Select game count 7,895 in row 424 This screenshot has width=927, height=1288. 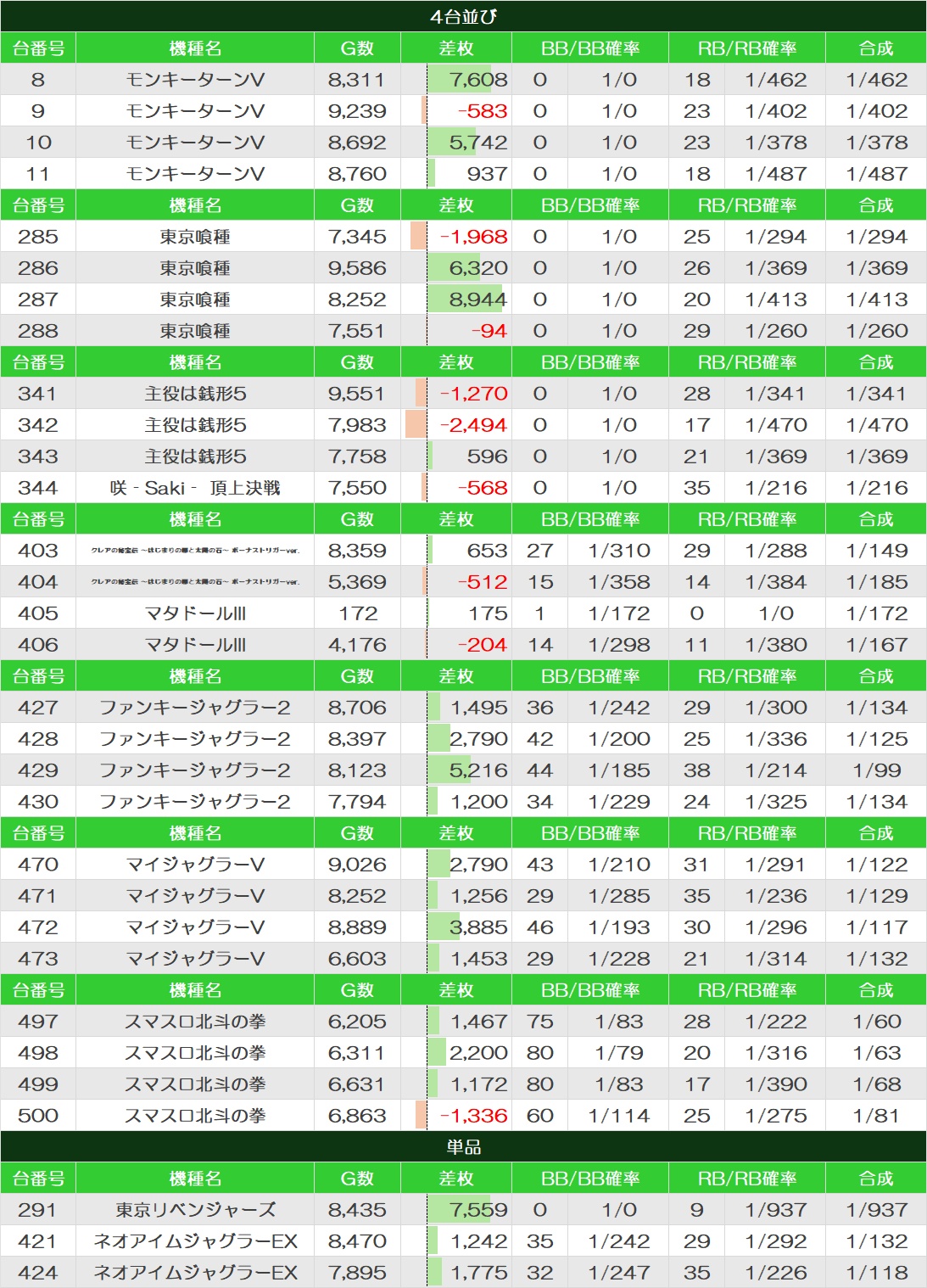point(357,1273)
